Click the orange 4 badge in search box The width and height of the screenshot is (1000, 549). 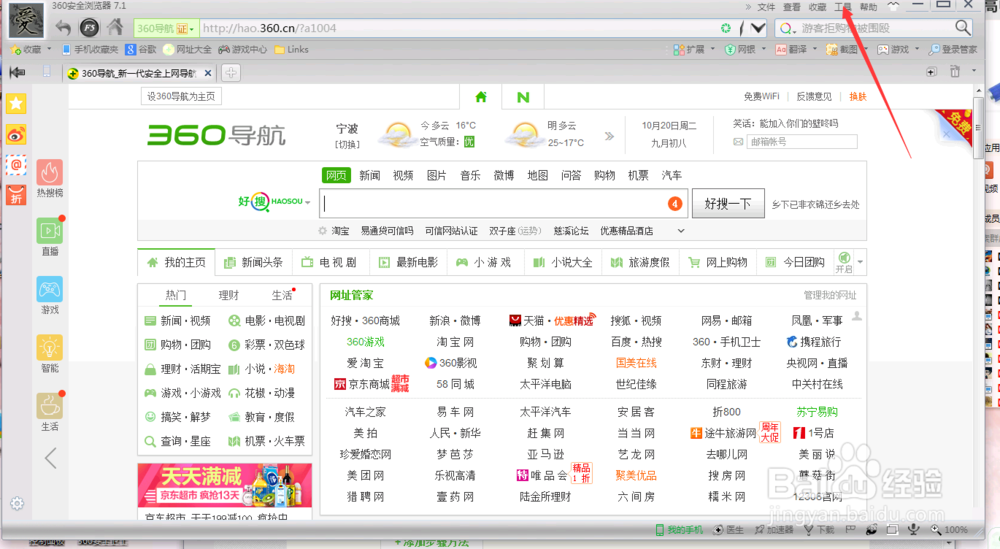pos(675,203)
